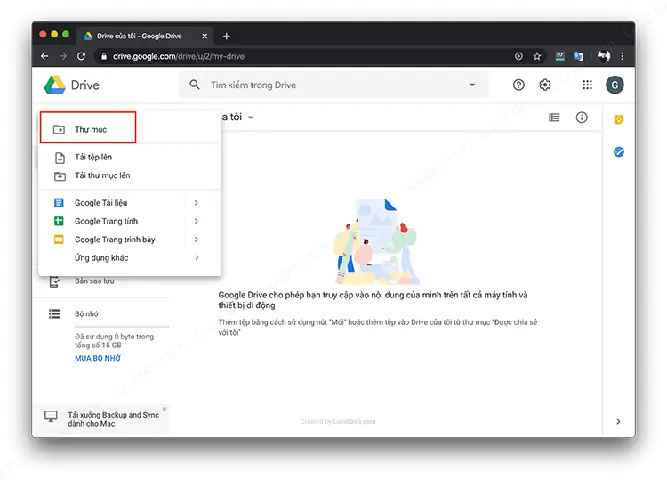Open the Settings gear icon
Image resolution: width=667 pixels, height=480 pixels.
(545, 85)
